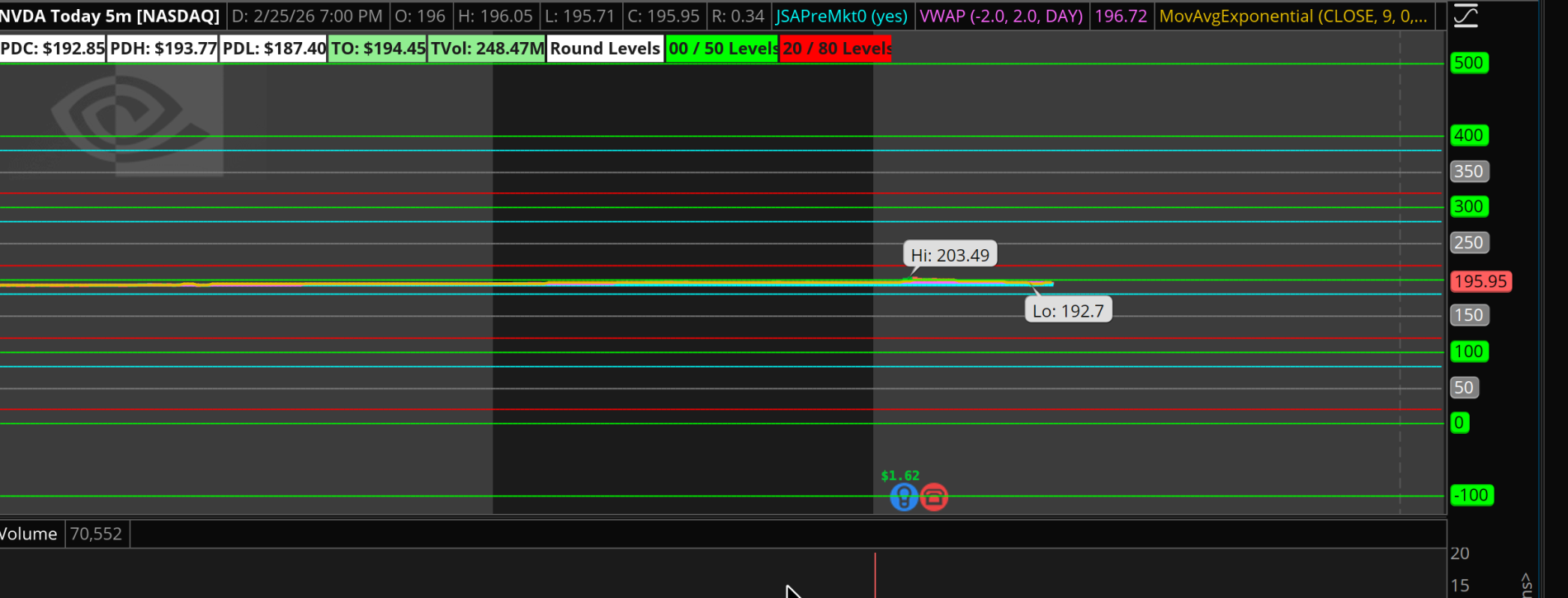1568x598 pixels.
Task: Open the curve icon above the price axis
Action: (1466, 16)
